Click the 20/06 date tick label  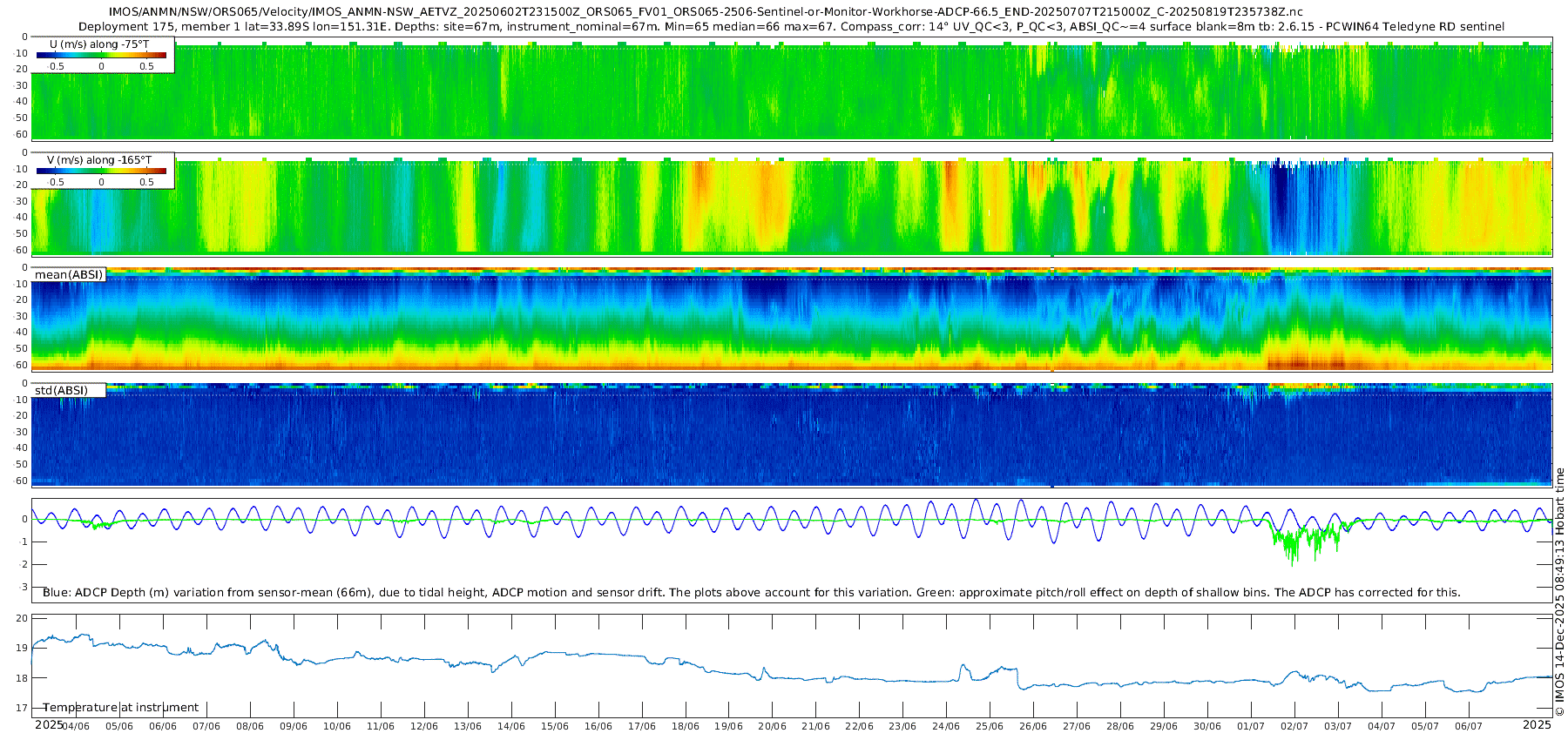click(772, 726)
